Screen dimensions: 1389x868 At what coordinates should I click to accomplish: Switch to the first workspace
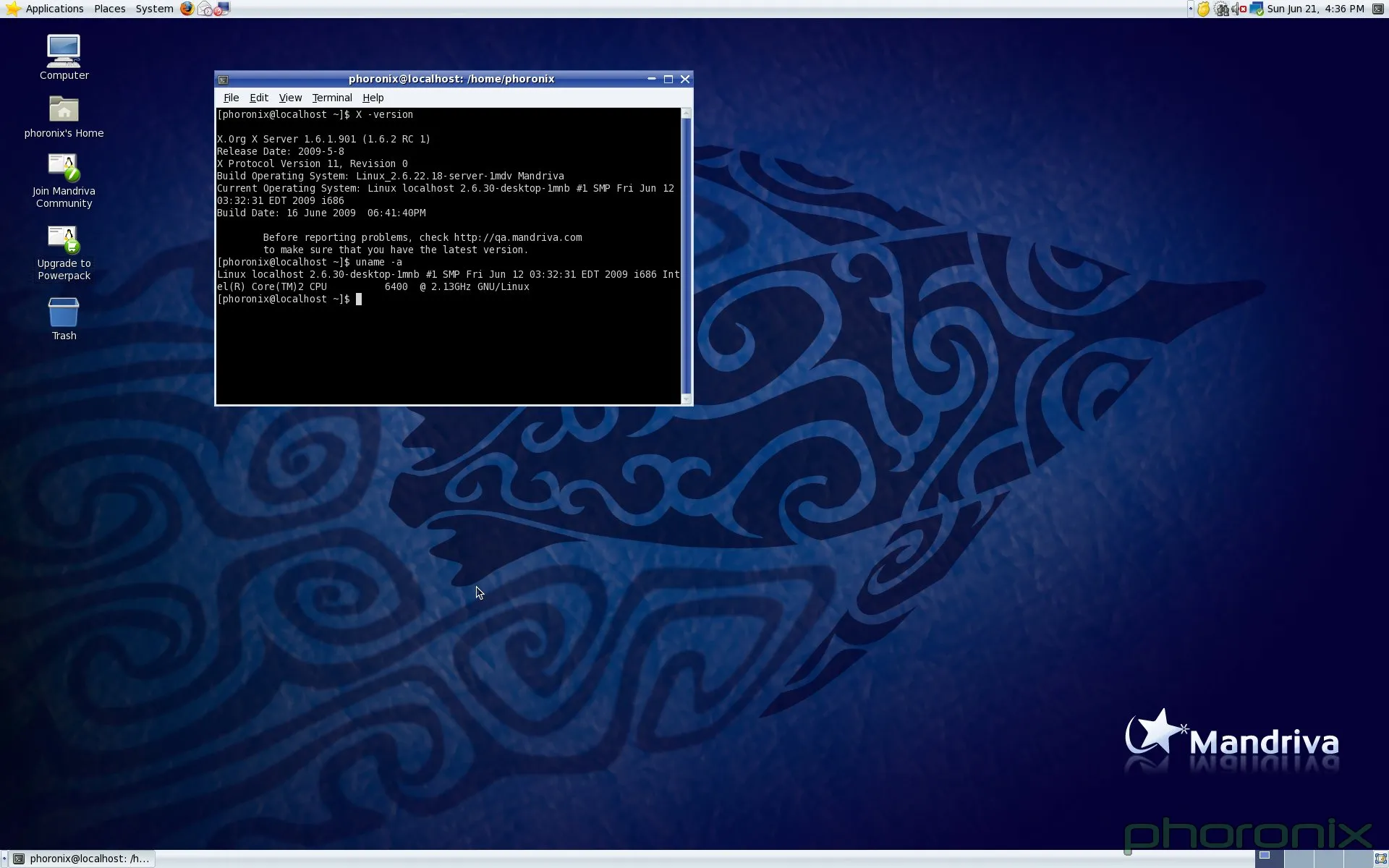1270,859
